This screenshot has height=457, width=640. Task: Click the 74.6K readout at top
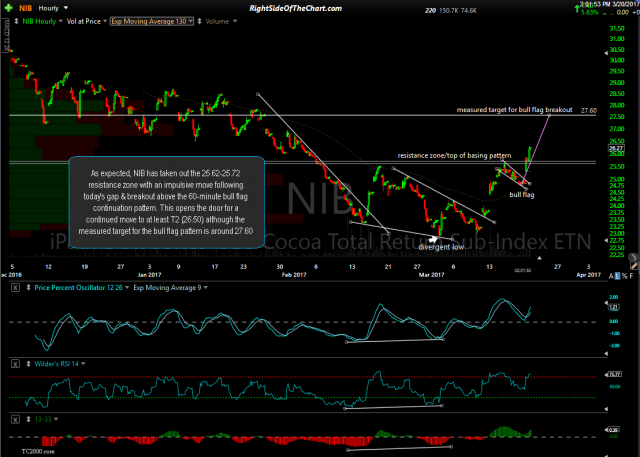click(x=469, y=11)
